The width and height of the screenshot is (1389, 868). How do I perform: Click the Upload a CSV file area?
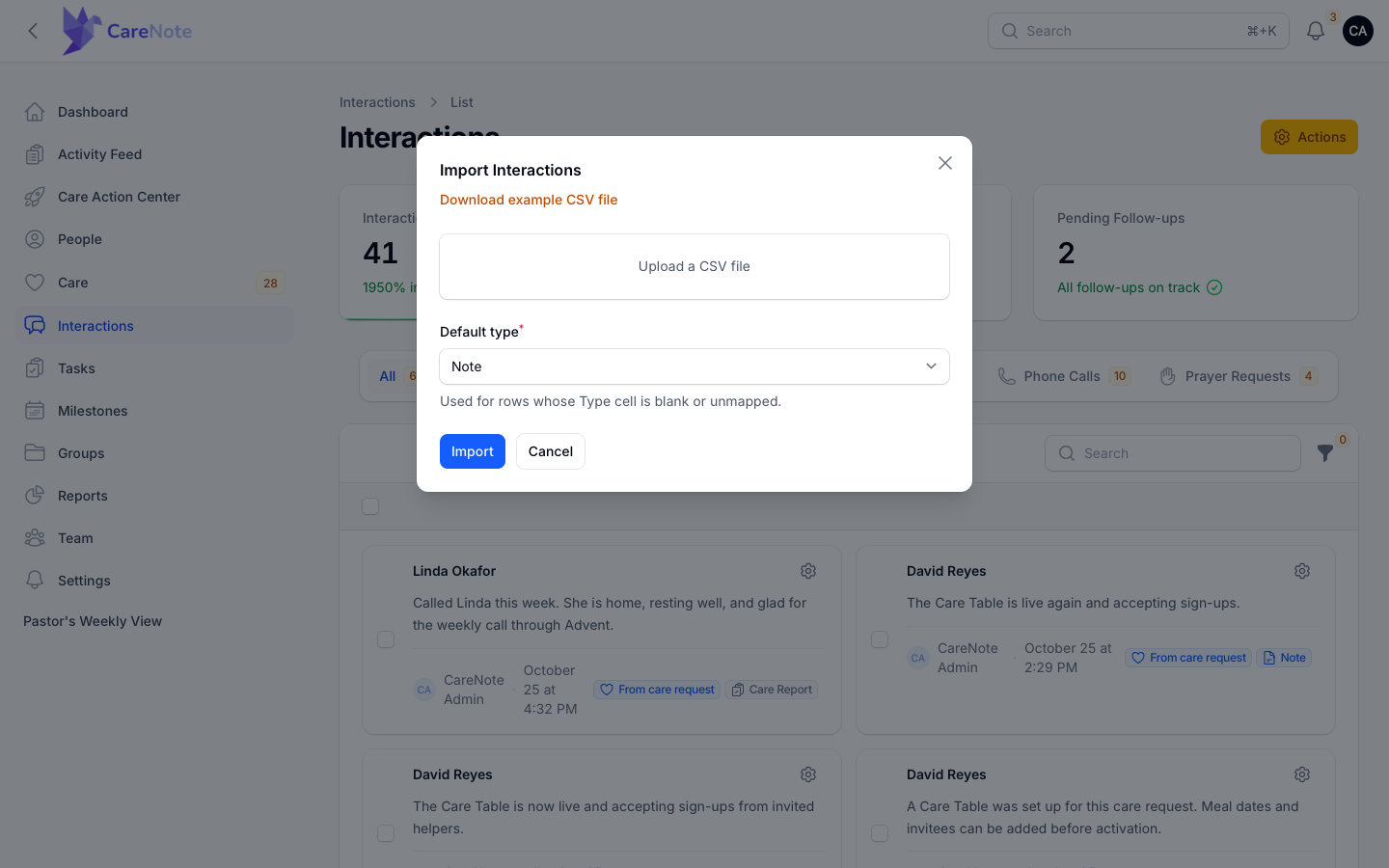[694, 266]
